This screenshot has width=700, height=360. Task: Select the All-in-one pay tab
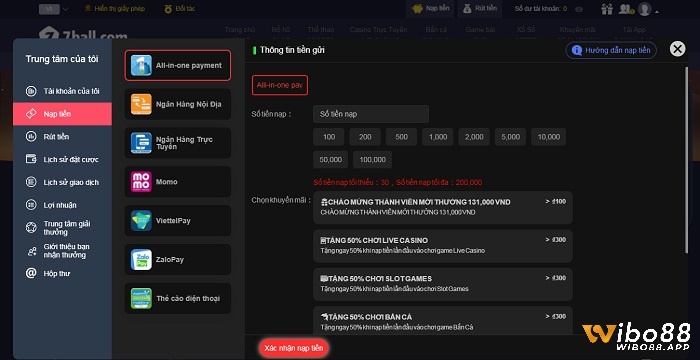click(x=279, y=85)
